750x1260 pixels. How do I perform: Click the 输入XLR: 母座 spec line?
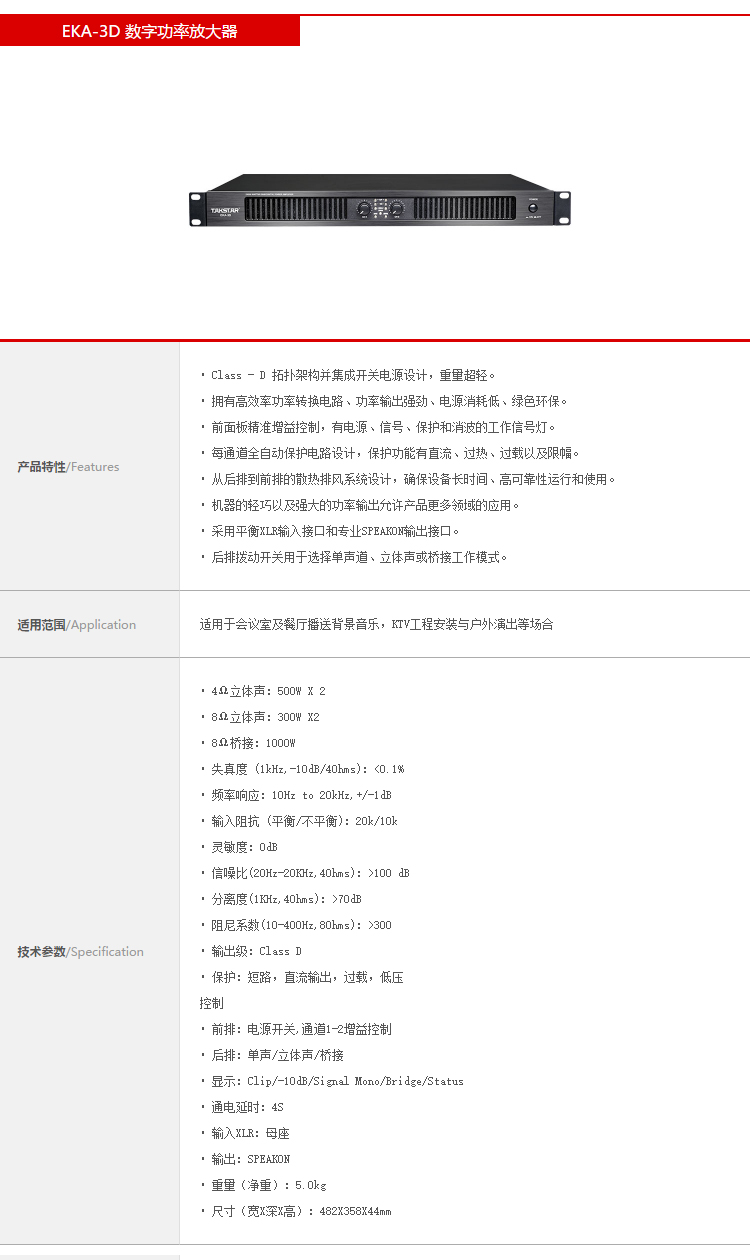pos(245,1133)
